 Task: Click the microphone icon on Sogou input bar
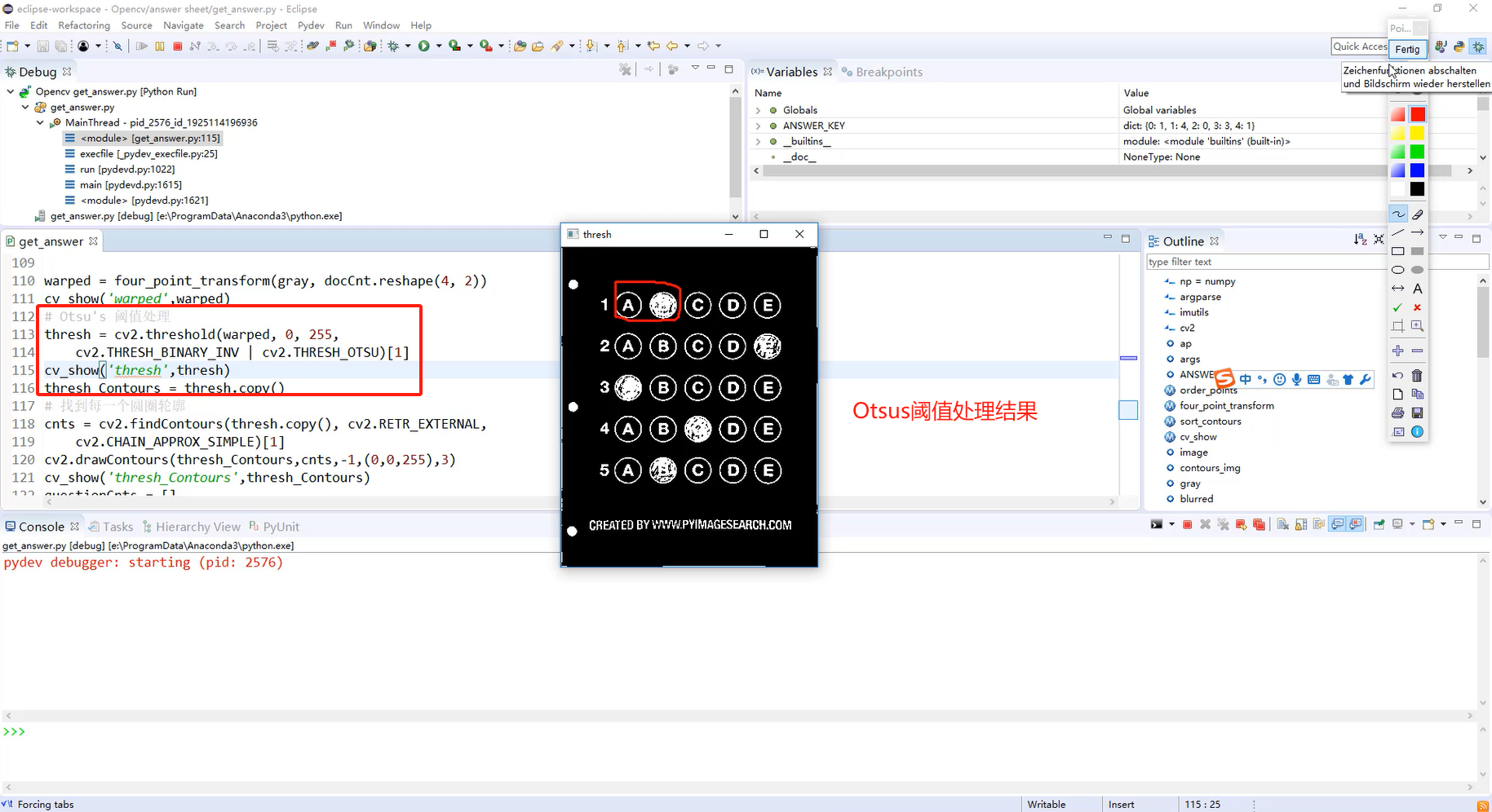point(1296,379)
